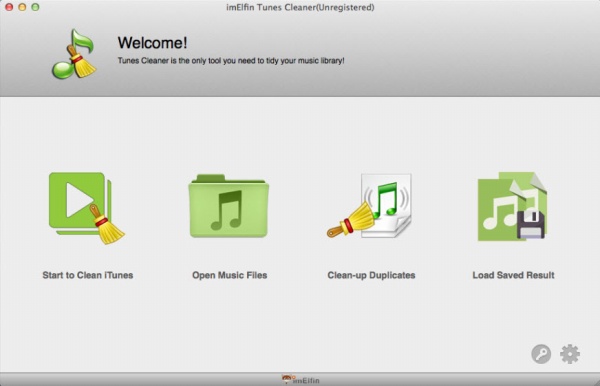Click the Tunes Cleaner logo in header

74,54
